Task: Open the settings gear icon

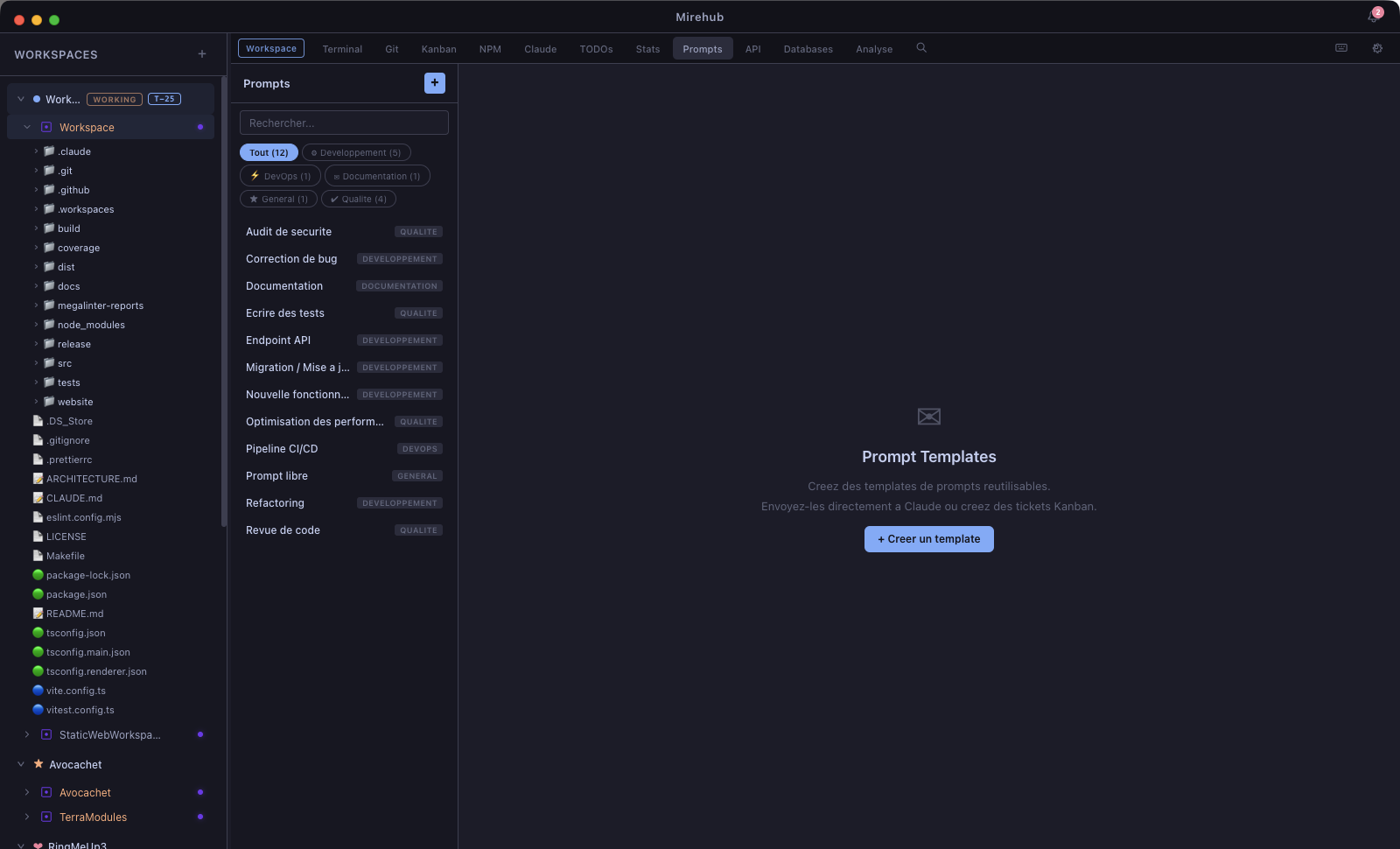Action: [1377, 48]
